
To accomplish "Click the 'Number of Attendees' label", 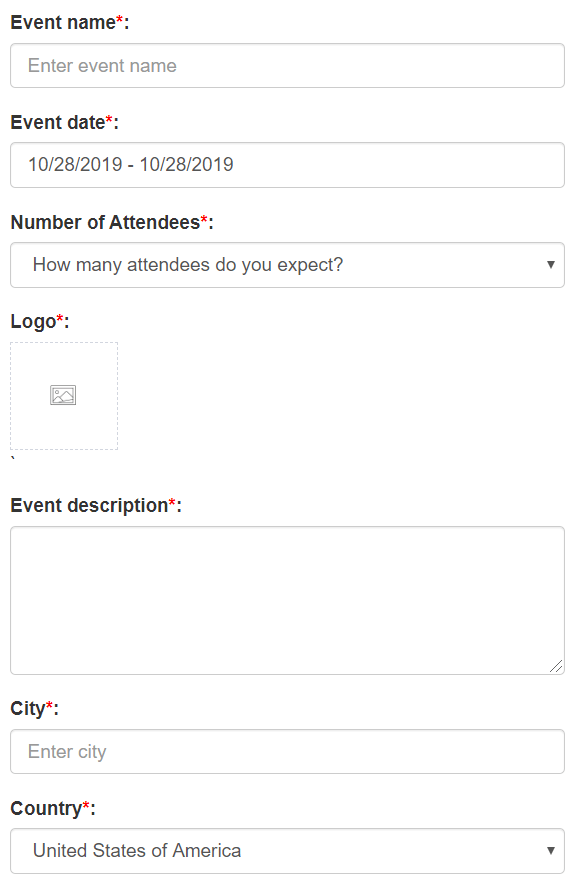I will (x=105, y=222).
